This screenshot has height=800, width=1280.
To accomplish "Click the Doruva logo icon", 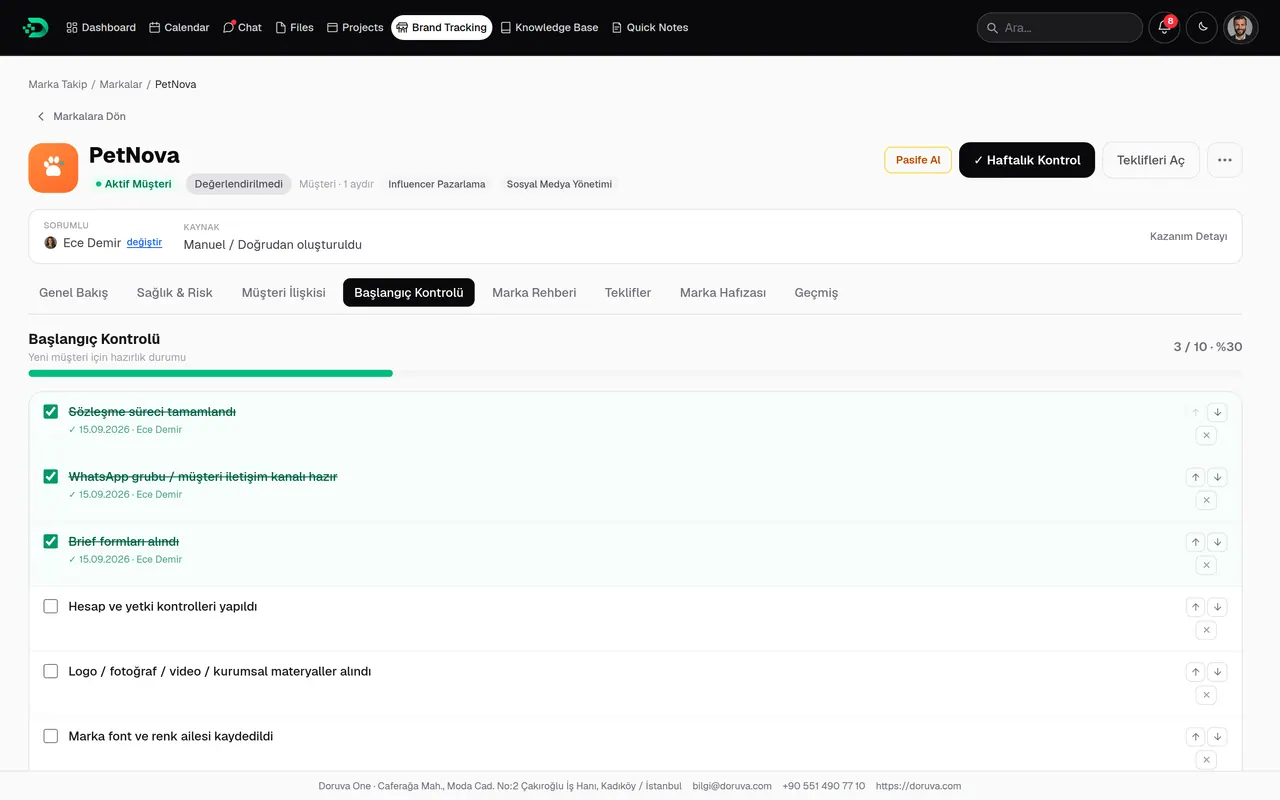I will [x=35, y=27].
